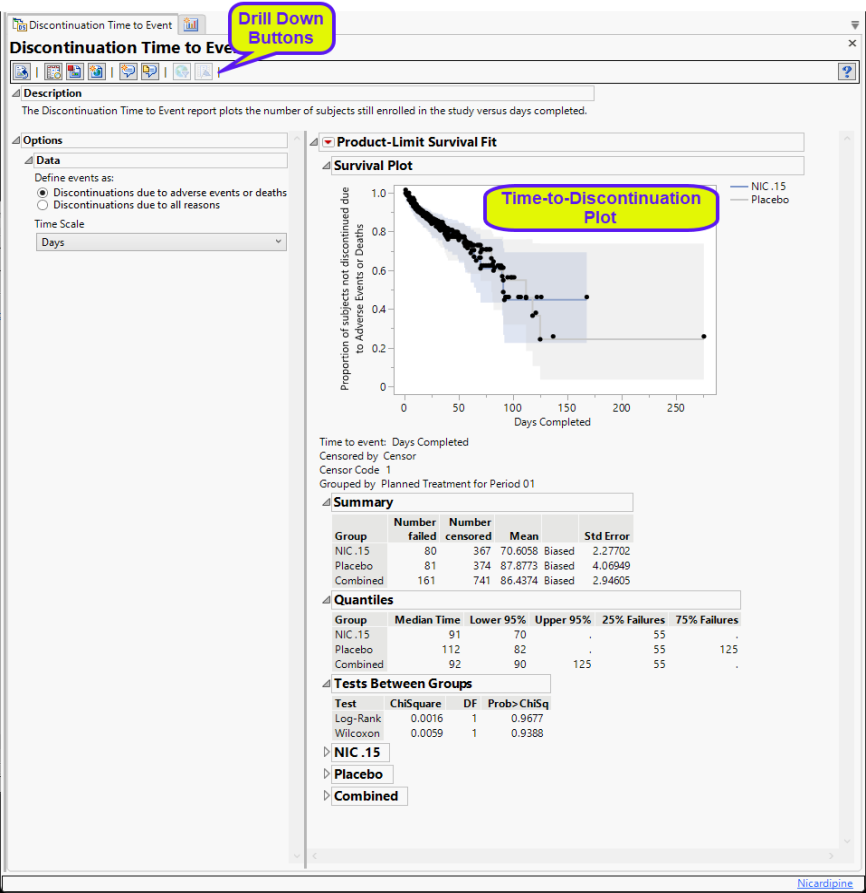Click the survival plot y-axis title

point(352,289)
